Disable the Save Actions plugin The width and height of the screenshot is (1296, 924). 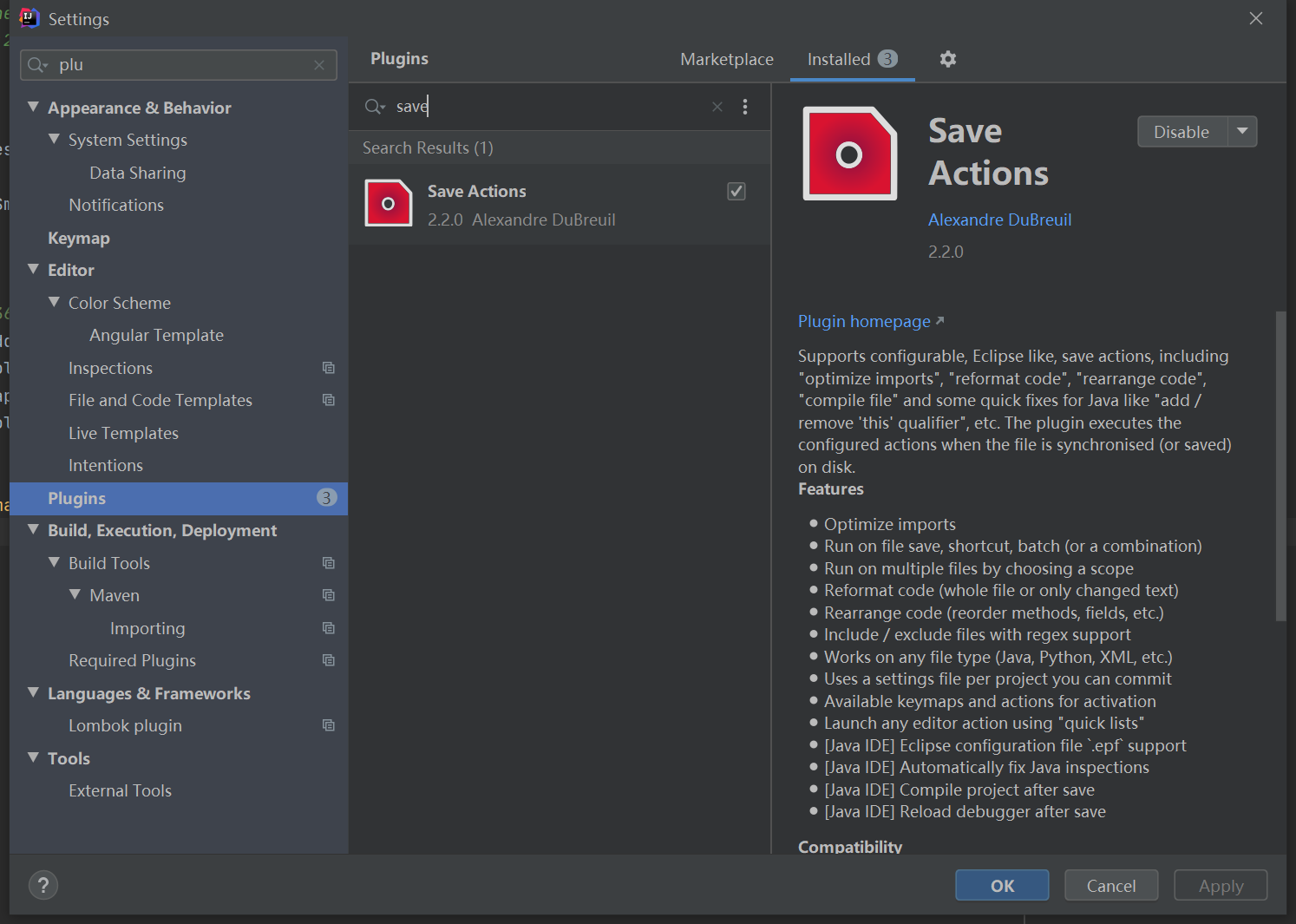tap(1181, 132)
